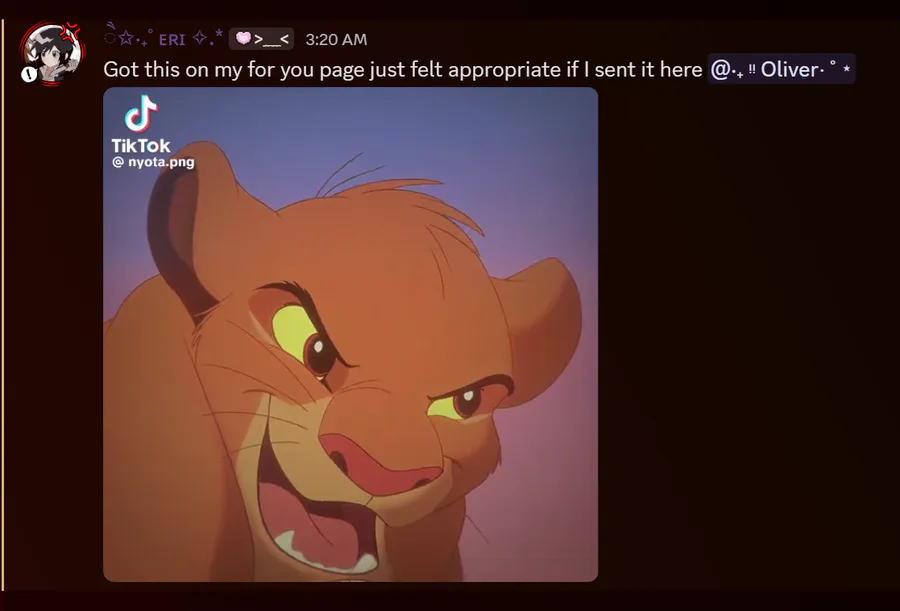This screenshot has height=611, width=900.
Task: Click the red anger mark avatar decoration
Action: coord(71,32)
